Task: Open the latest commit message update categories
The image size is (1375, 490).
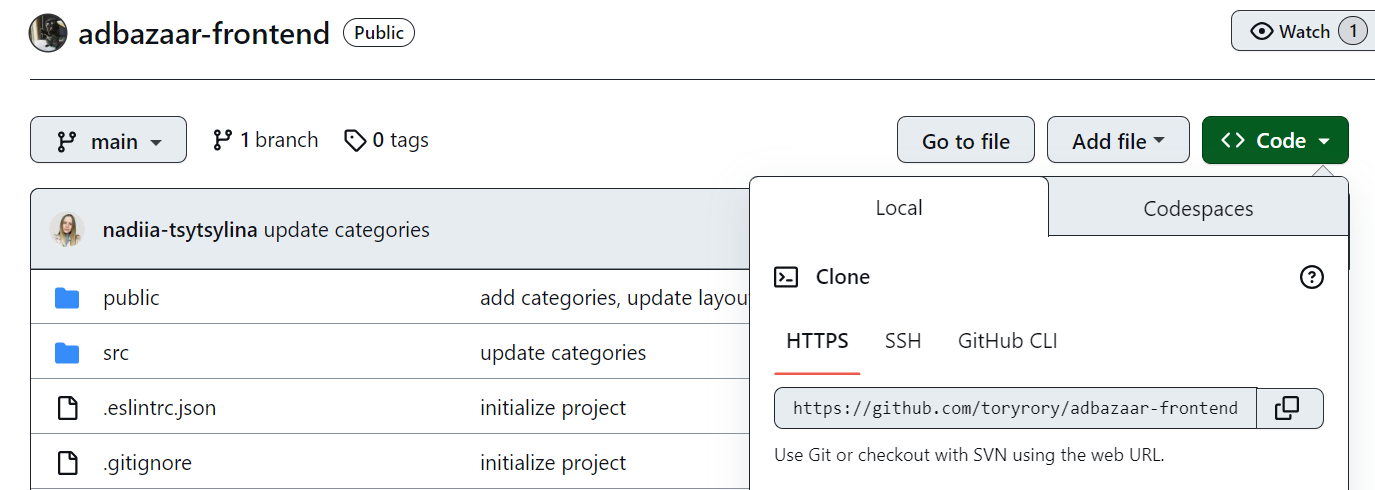Action: coord(347,230)
